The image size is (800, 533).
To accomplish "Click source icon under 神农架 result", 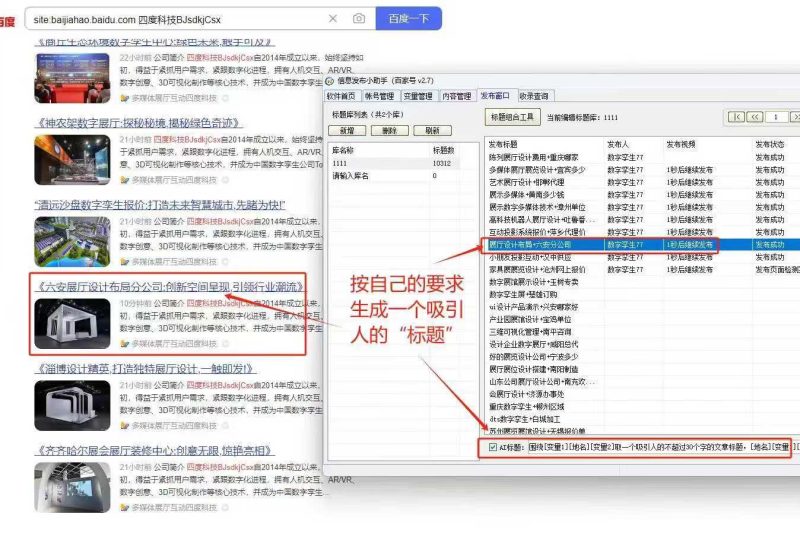I will pyautogui.click(x=124, y=180).
